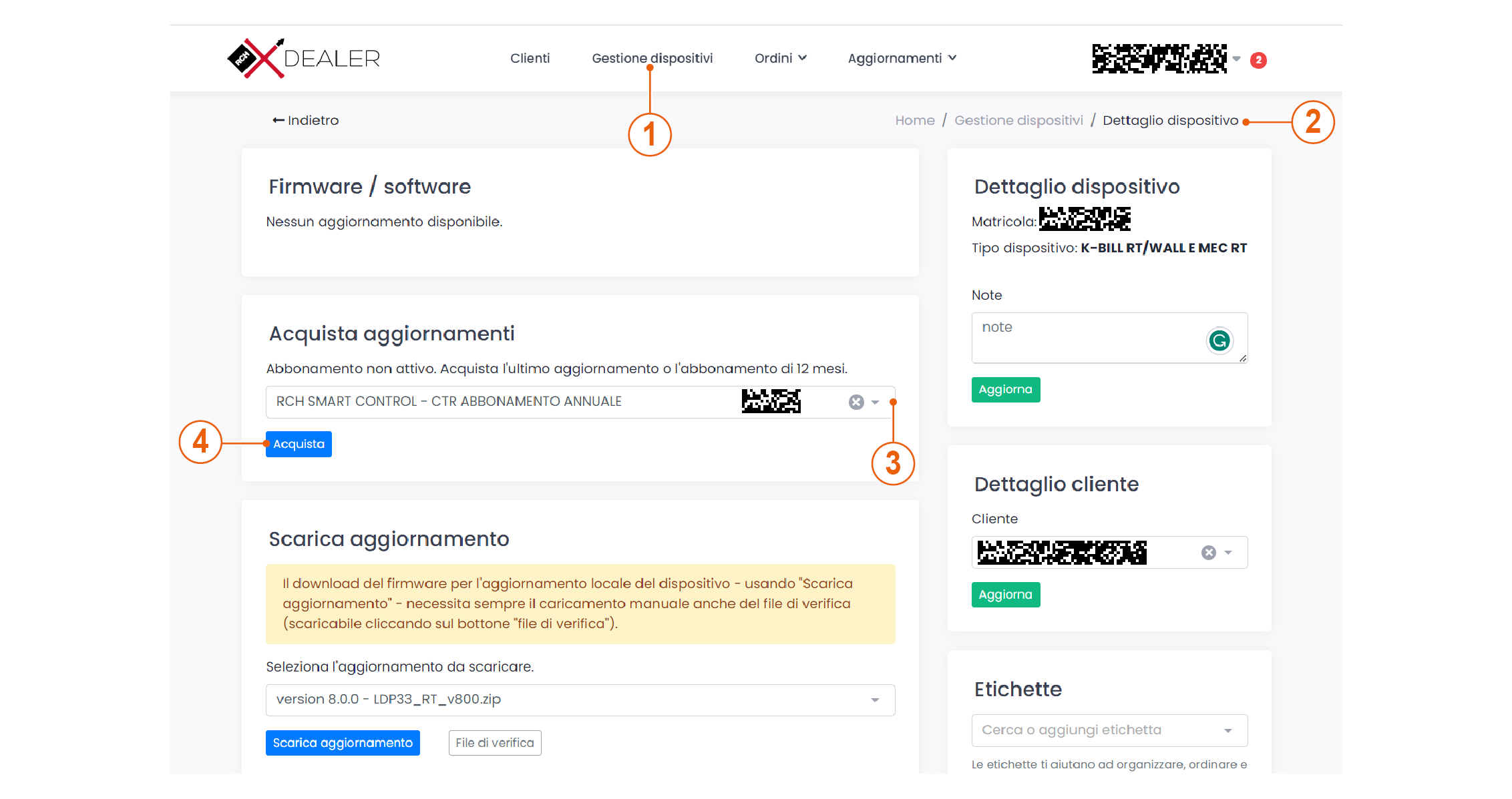
Task: Click Scarica aggiornamento button
Action: (x=343, y=743)
